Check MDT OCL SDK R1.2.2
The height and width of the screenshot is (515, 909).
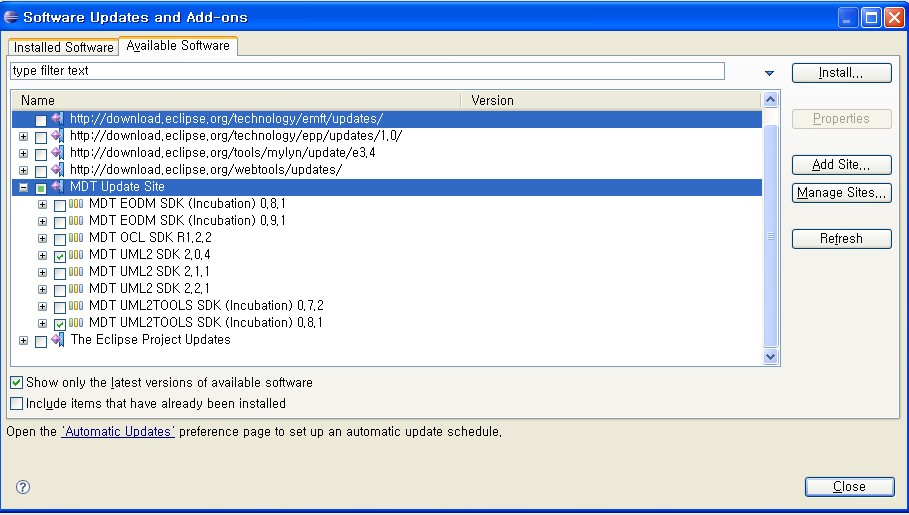click(x=60, y=240)
